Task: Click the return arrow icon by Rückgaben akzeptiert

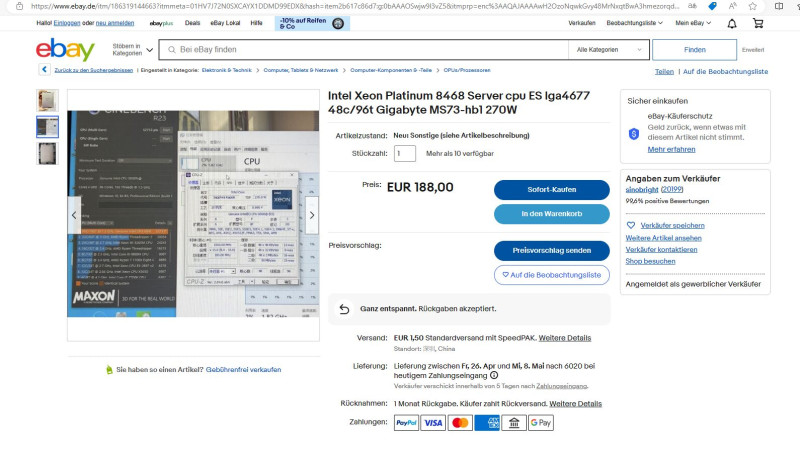Action: click(344, 309)
